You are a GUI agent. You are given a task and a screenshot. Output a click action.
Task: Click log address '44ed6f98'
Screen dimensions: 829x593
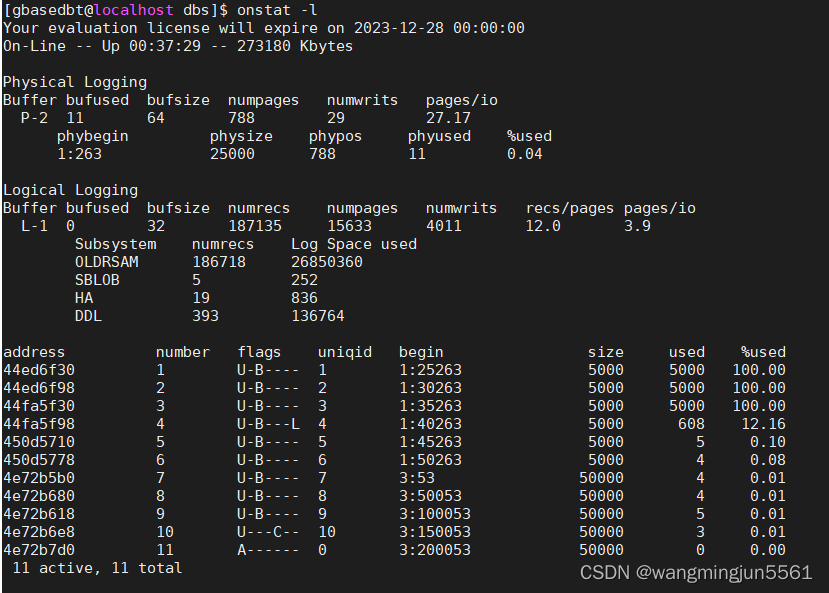(x=39, y=387)
